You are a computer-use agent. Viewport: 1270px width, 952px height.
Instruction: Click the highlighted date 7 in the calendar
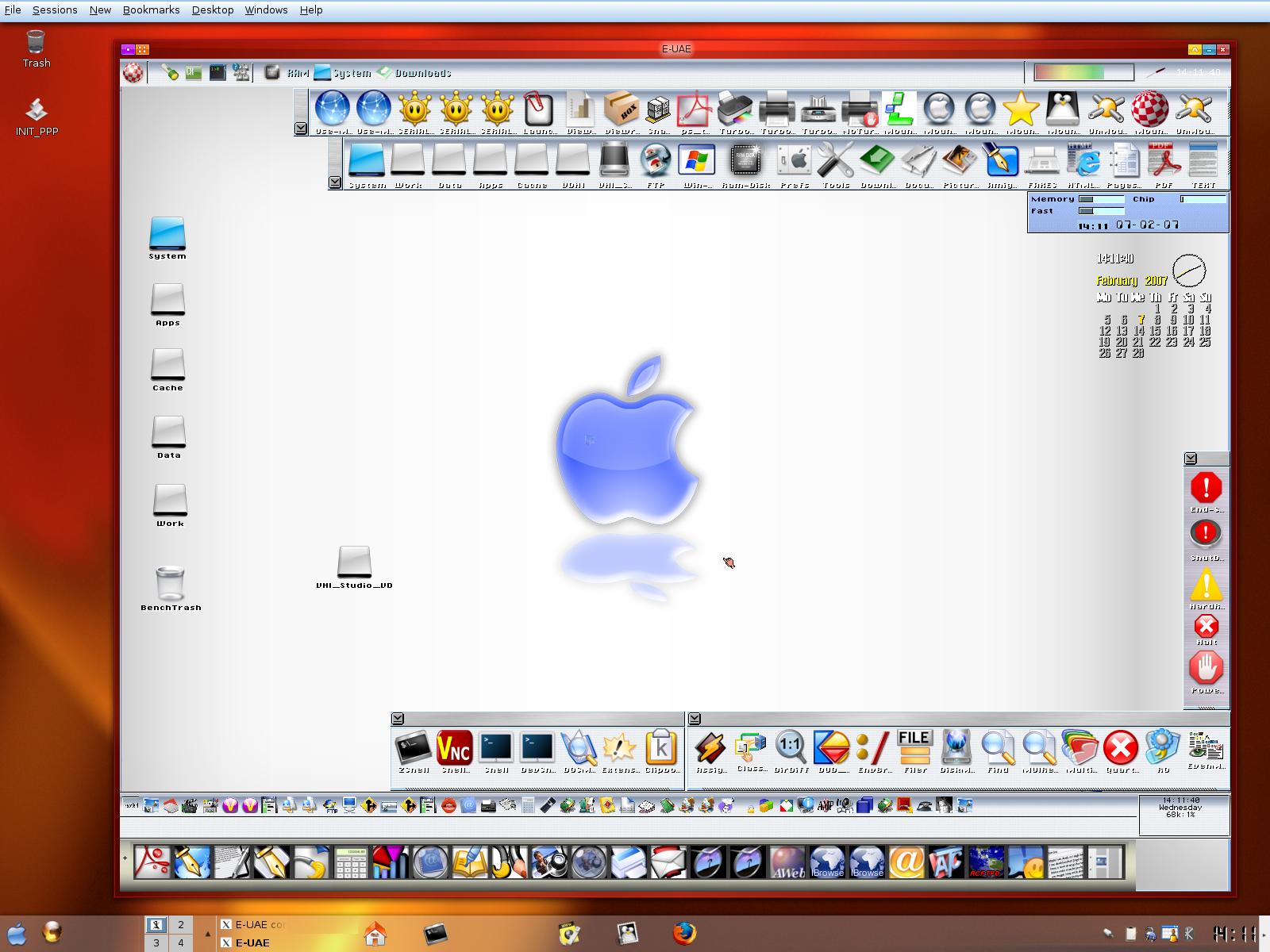(1141, 320)
